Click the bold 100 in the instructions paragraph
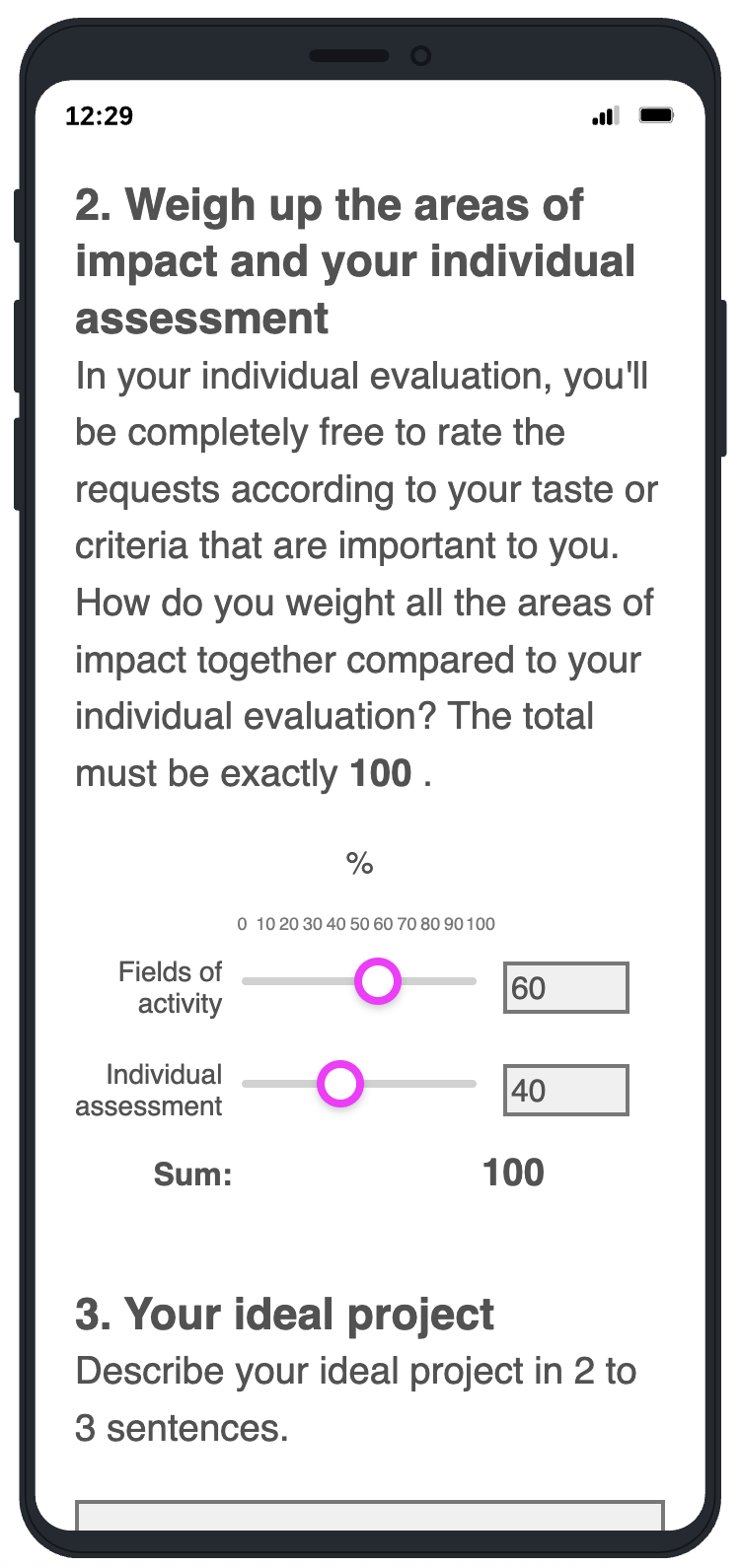 (x=381, y=773)
